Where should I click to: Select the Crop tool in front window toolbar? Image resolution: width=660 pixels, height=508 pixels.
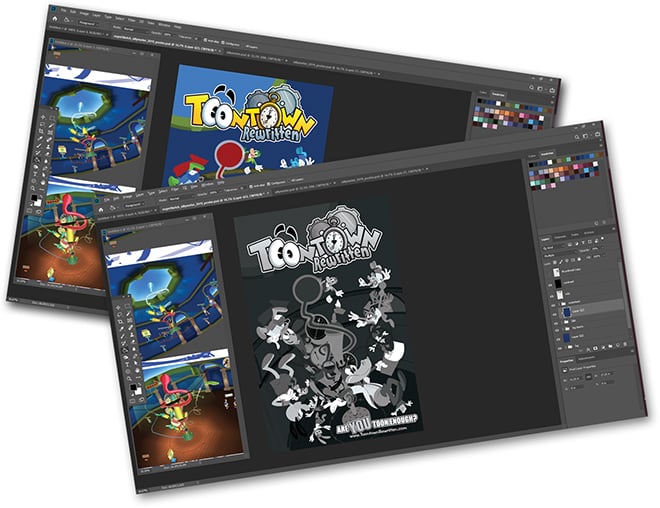click(120, 322)
